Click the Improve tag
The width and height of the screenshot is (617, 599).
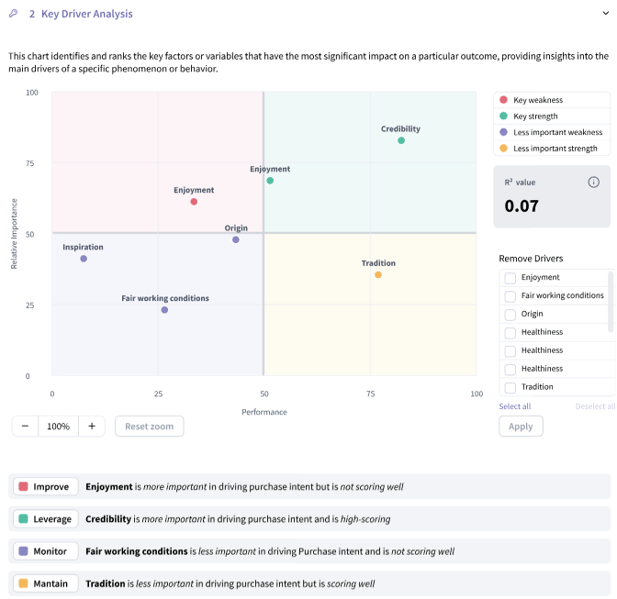pos(46,486)
